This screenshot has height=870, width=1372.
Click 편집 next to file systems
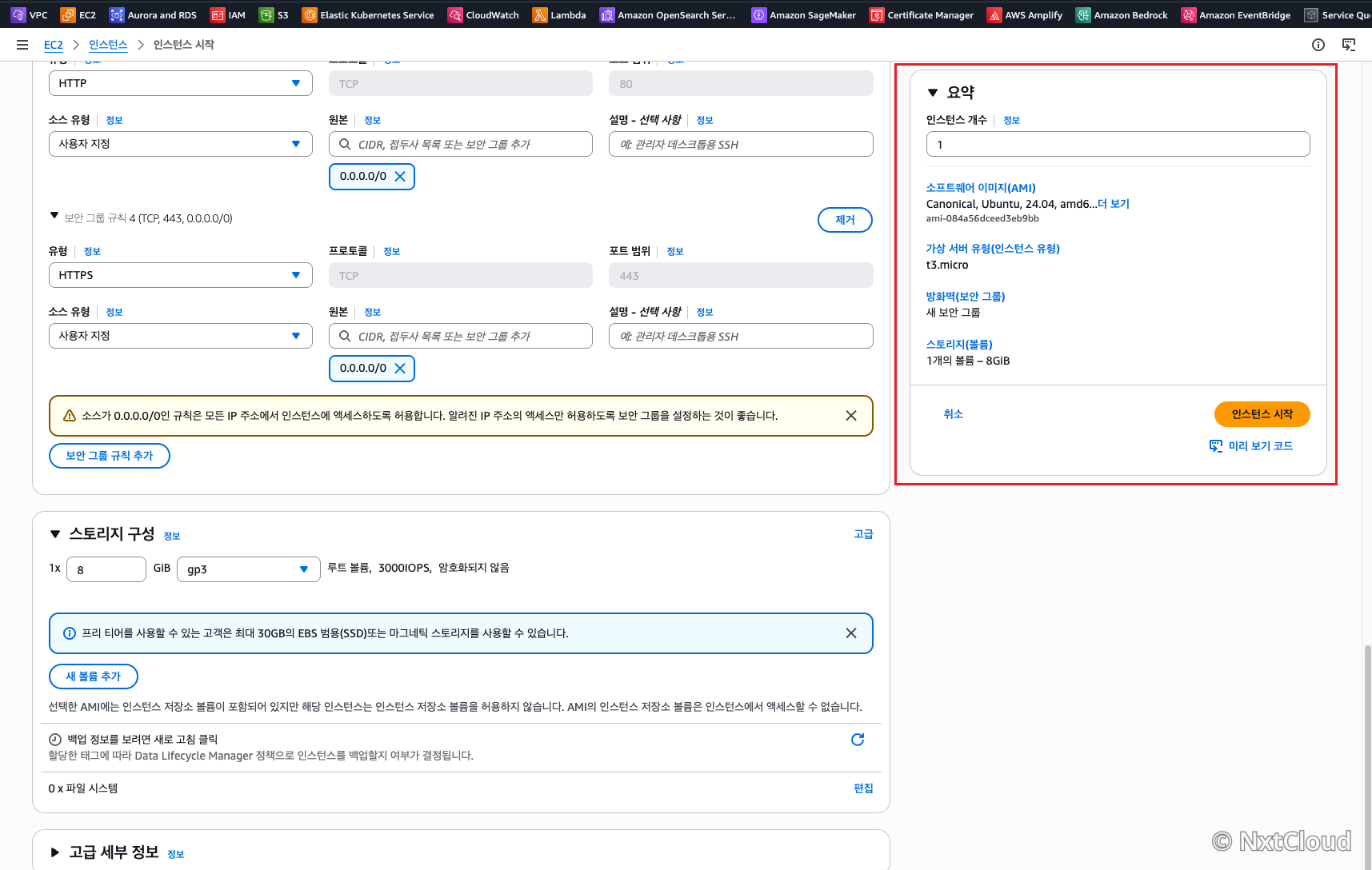863,788
